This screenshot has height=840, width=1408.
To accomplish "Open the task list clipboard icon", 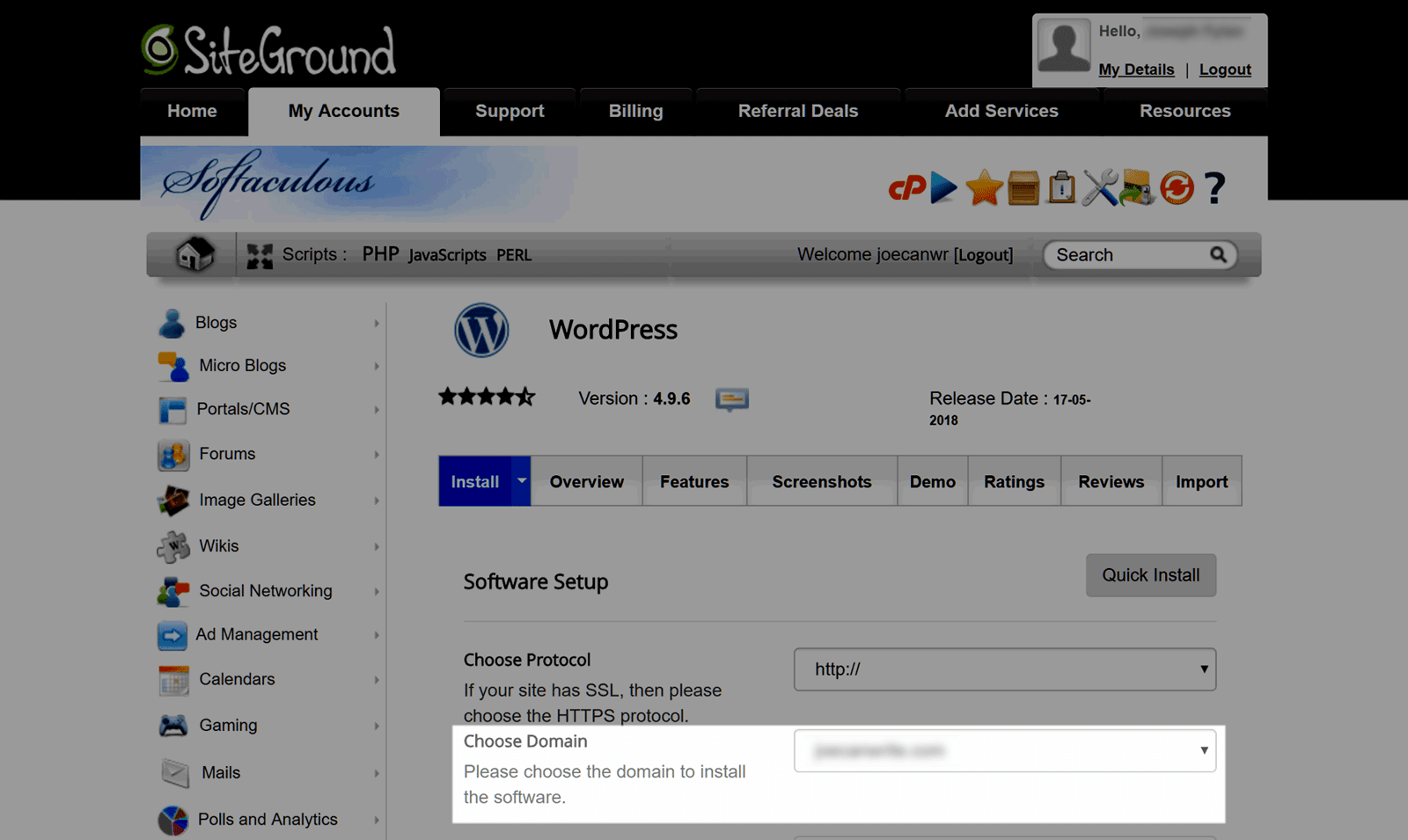I will click(1062, 186).
